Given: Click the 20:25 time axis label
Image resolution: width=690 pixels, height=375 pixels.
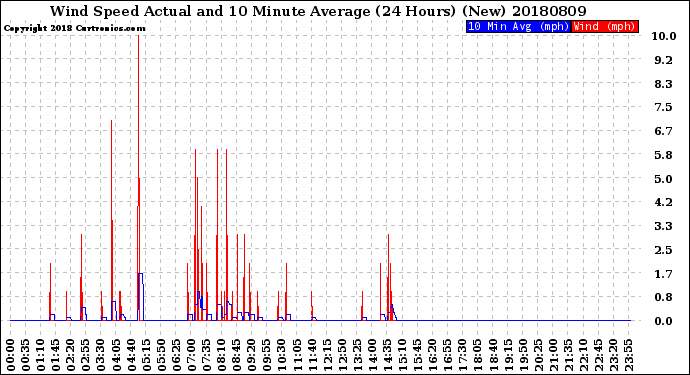Looking at the screenshot, I should (538, 355).
